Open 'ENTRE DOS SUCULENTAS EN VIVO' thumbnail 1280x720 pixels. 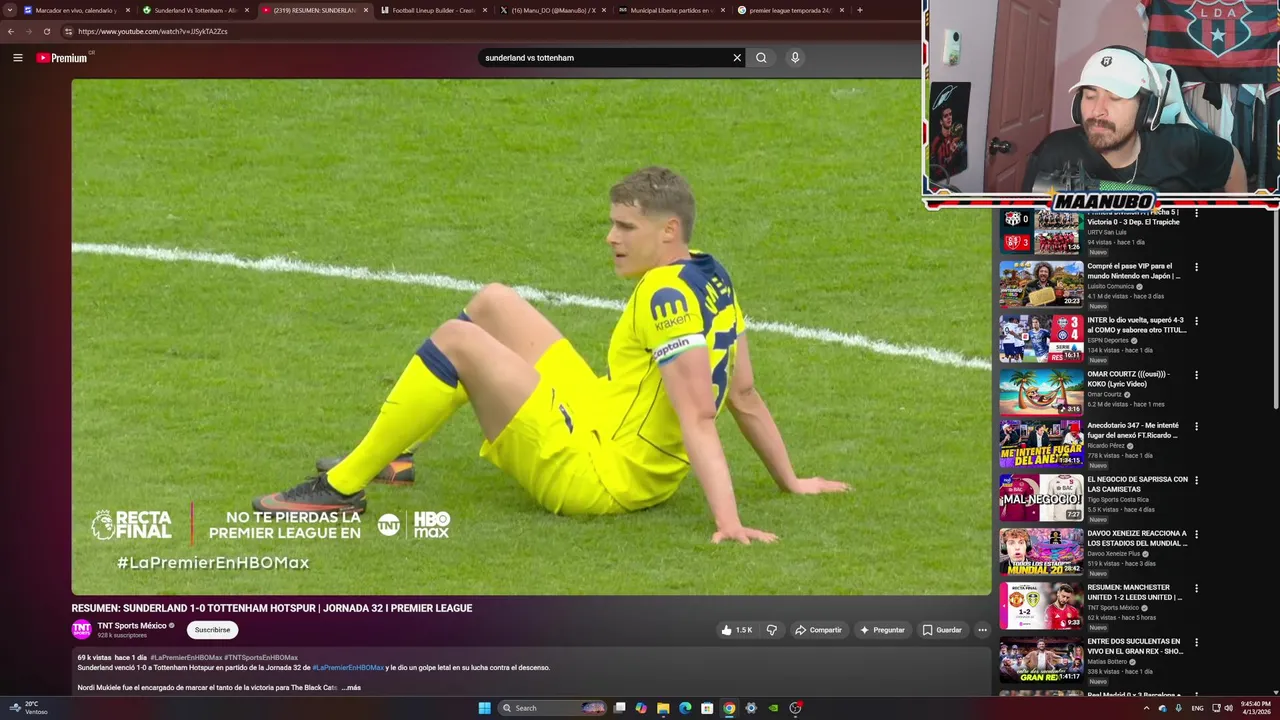[1041, 660]
